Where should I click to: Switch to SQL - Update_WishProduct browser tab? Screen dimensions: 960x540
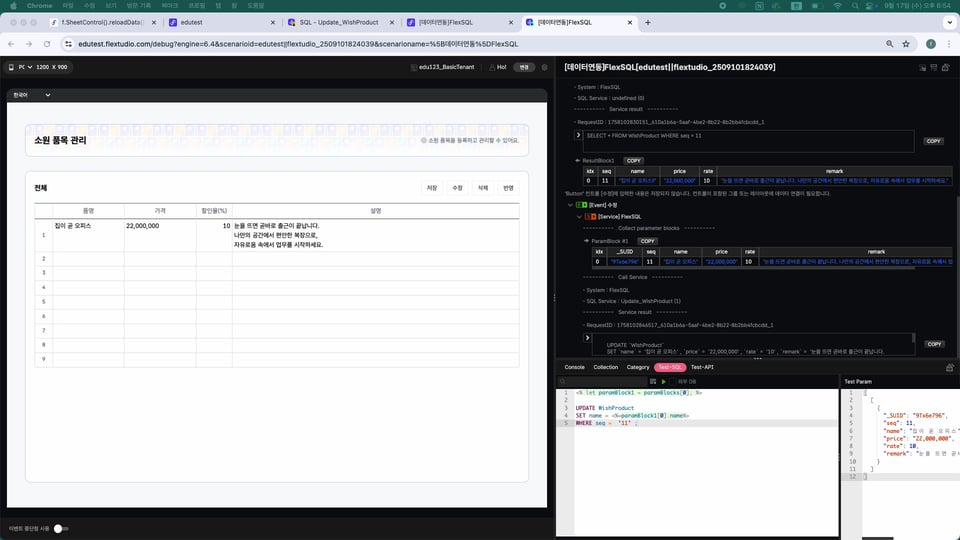click(x=341, y=23)
